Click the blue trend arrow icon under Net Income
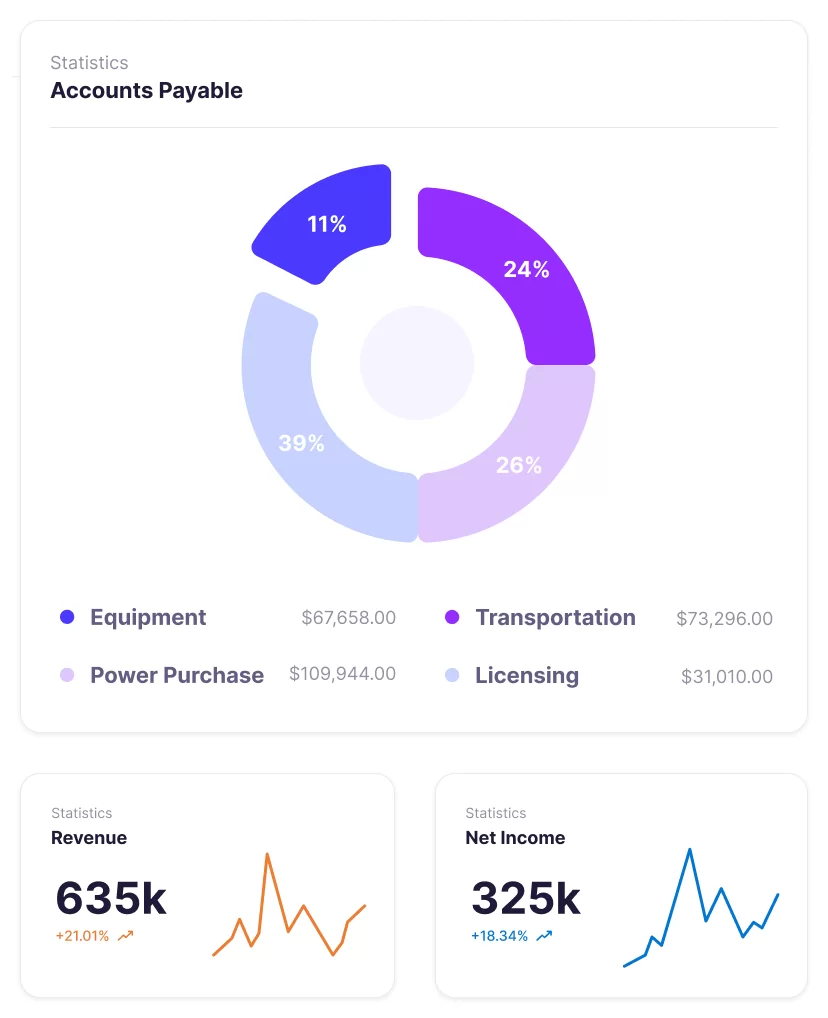Viewport: 828px width, 1018px height. point(544,936)
